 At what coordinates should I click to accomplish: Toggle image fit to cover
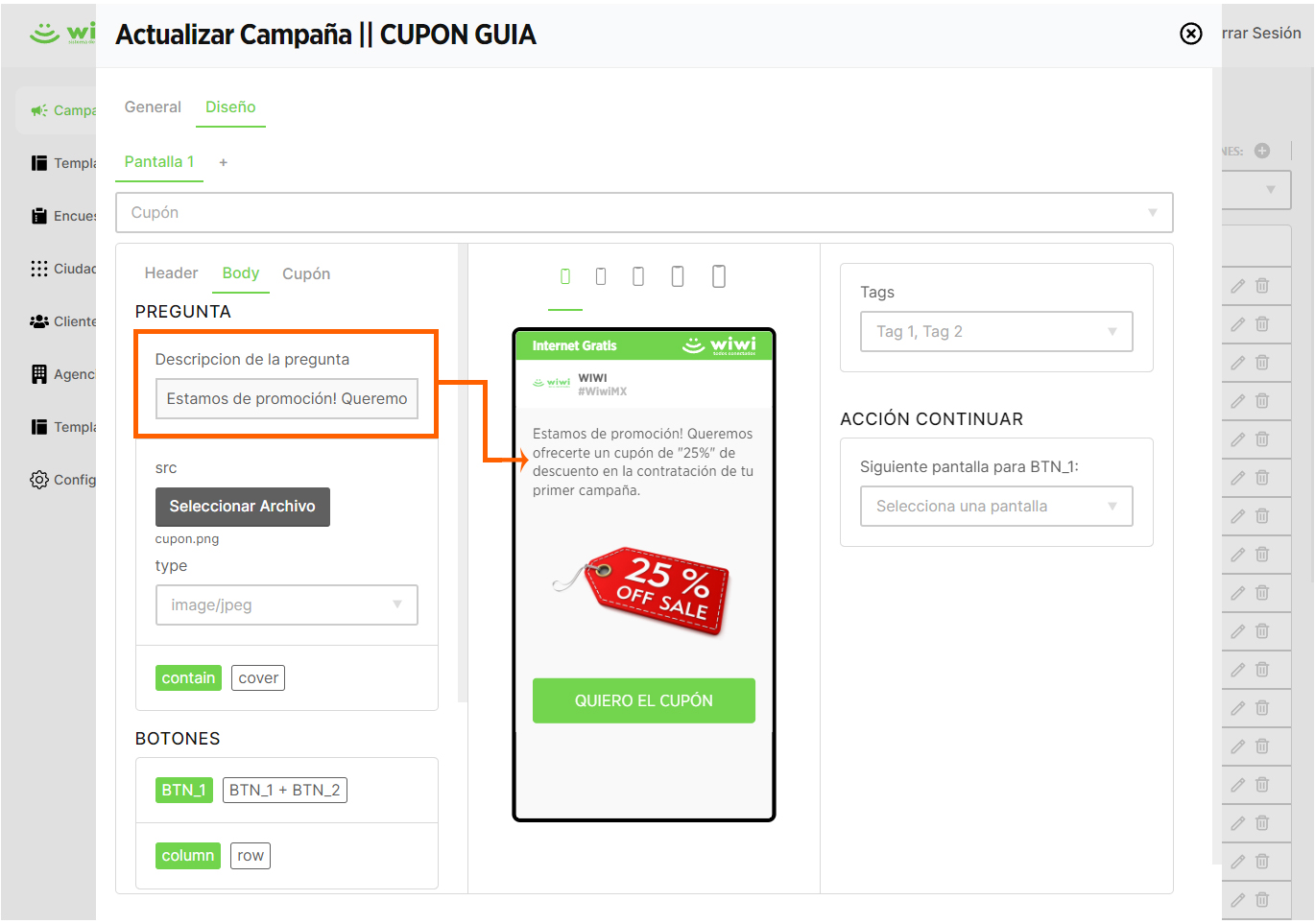(258, 678)
